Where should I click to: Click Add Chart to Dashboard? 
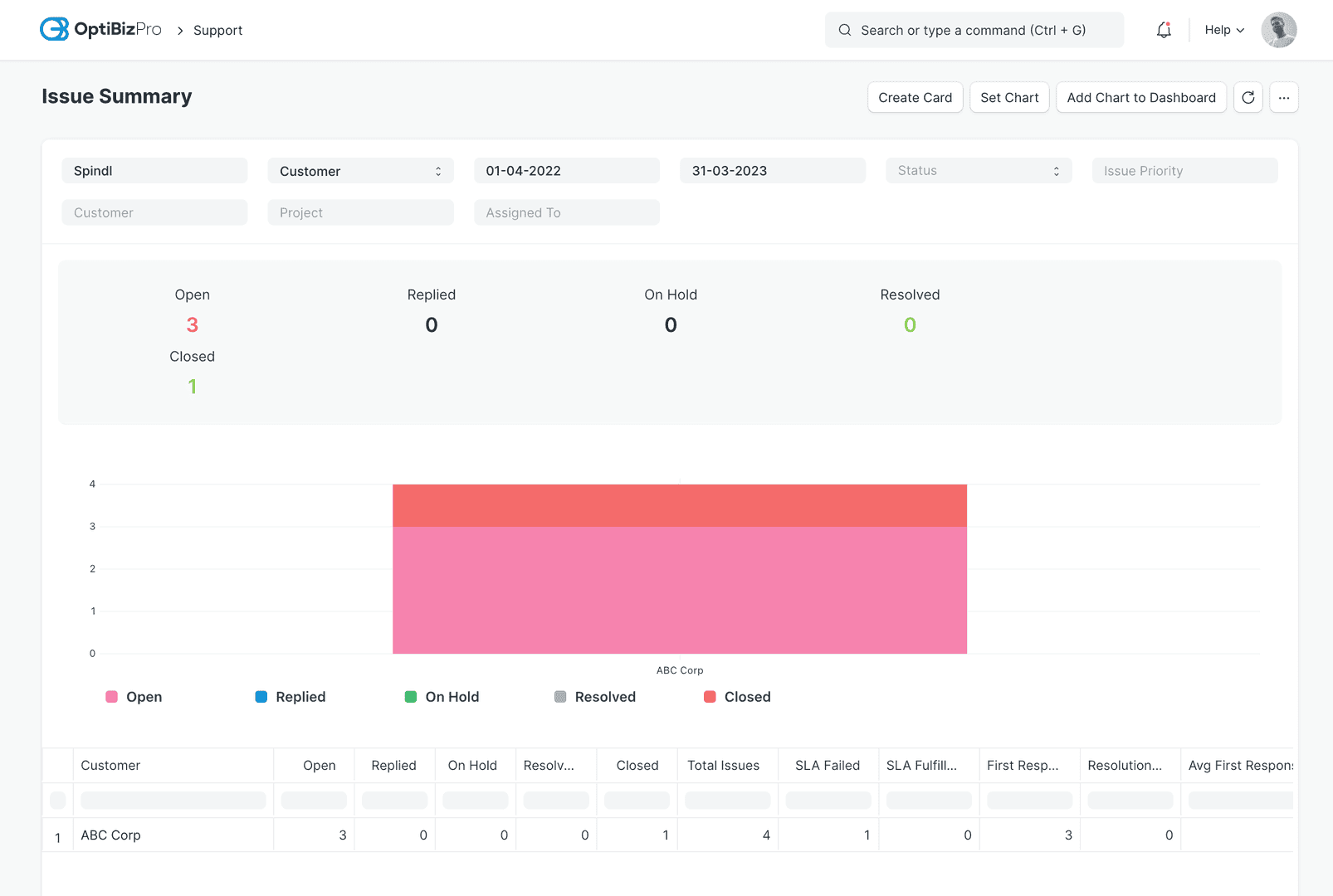click(x=1140, y=98)
